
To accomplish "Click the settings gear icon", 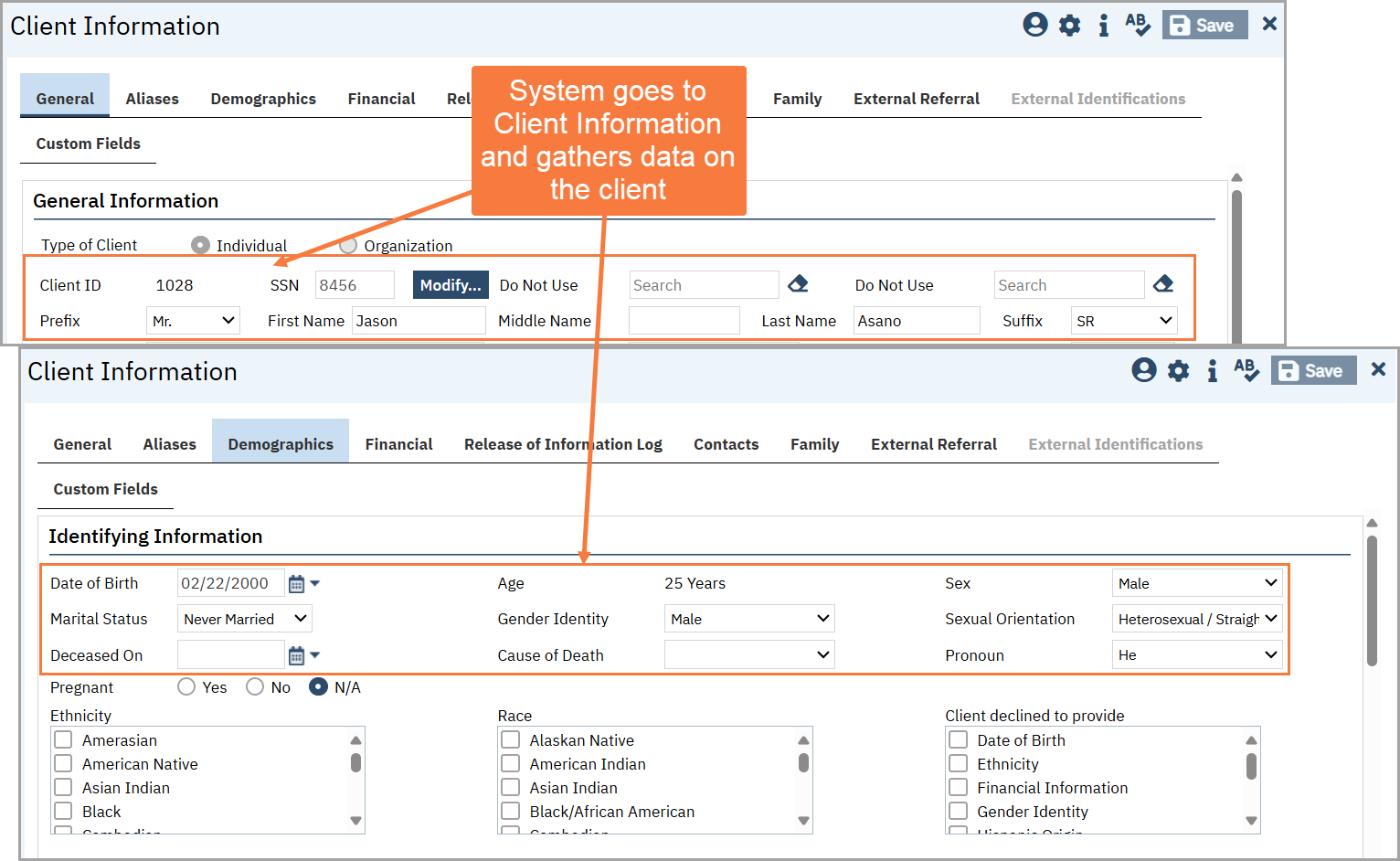I will [x=1069, y=25].
